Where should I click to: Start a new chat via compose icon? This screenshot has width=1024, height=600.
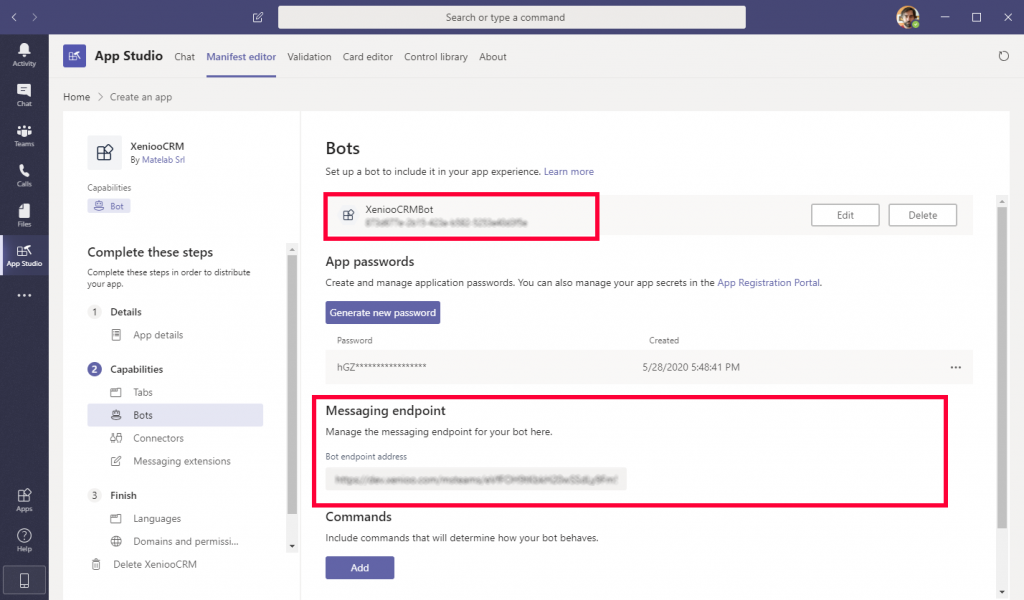point(258,17)
